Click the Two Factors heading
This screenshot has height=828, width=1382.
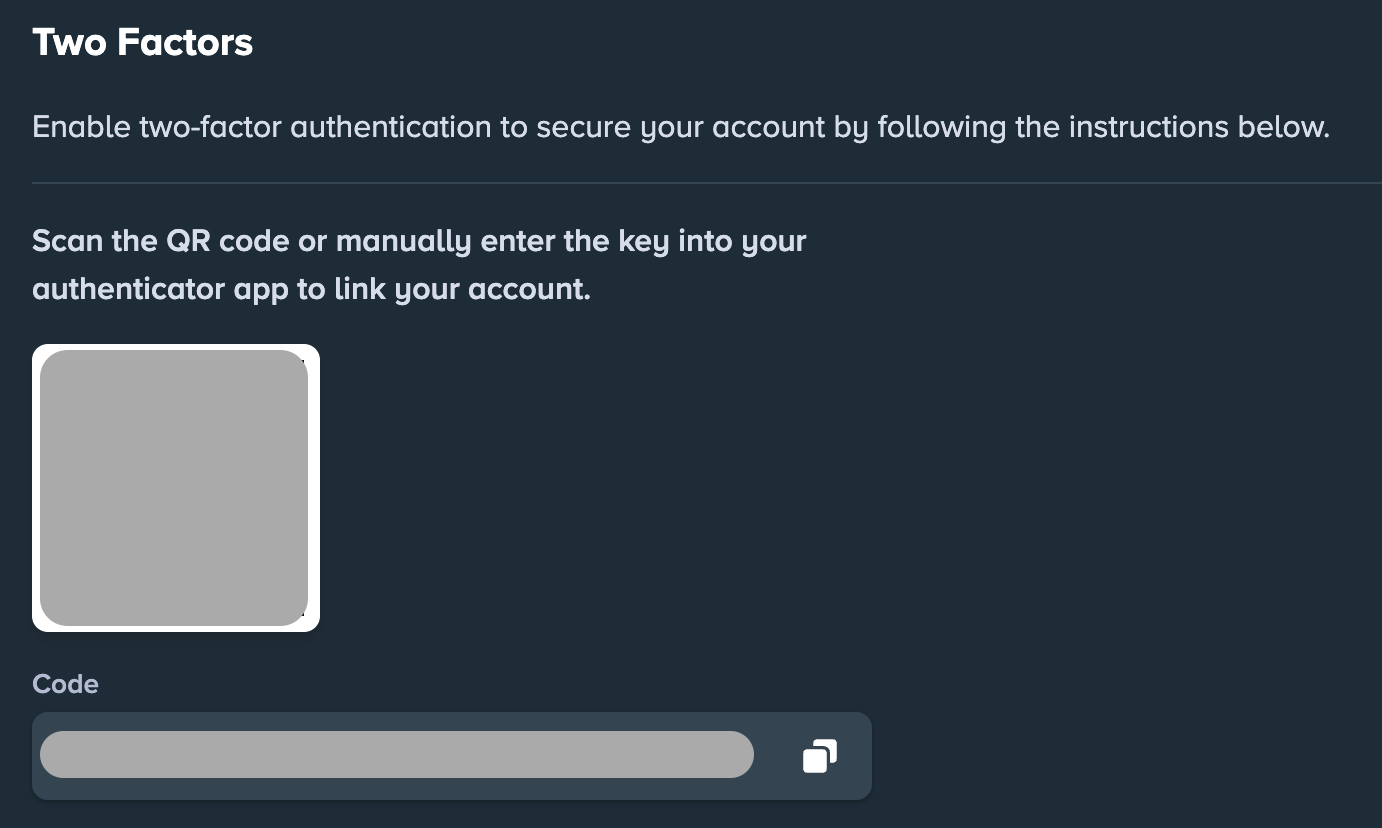(x=142, y=43)
